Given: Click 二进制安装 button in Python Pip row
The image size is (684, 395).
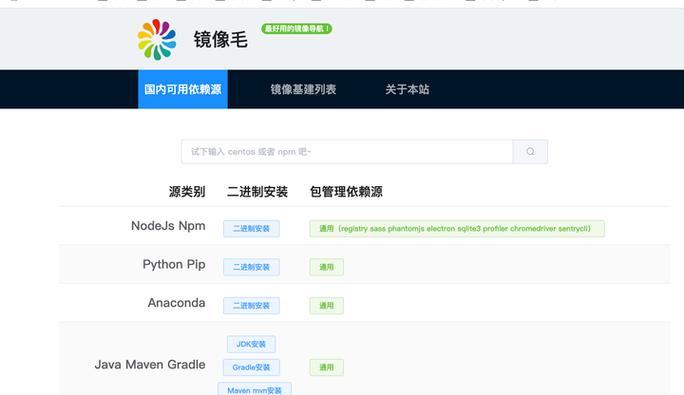Looking at the screenshot, I should pyautogui.click(x=251, y=267).
